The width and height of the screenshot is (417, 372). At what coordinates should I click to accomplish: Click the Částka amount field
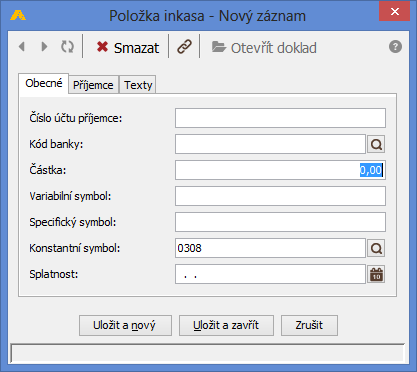click(280, 170)
